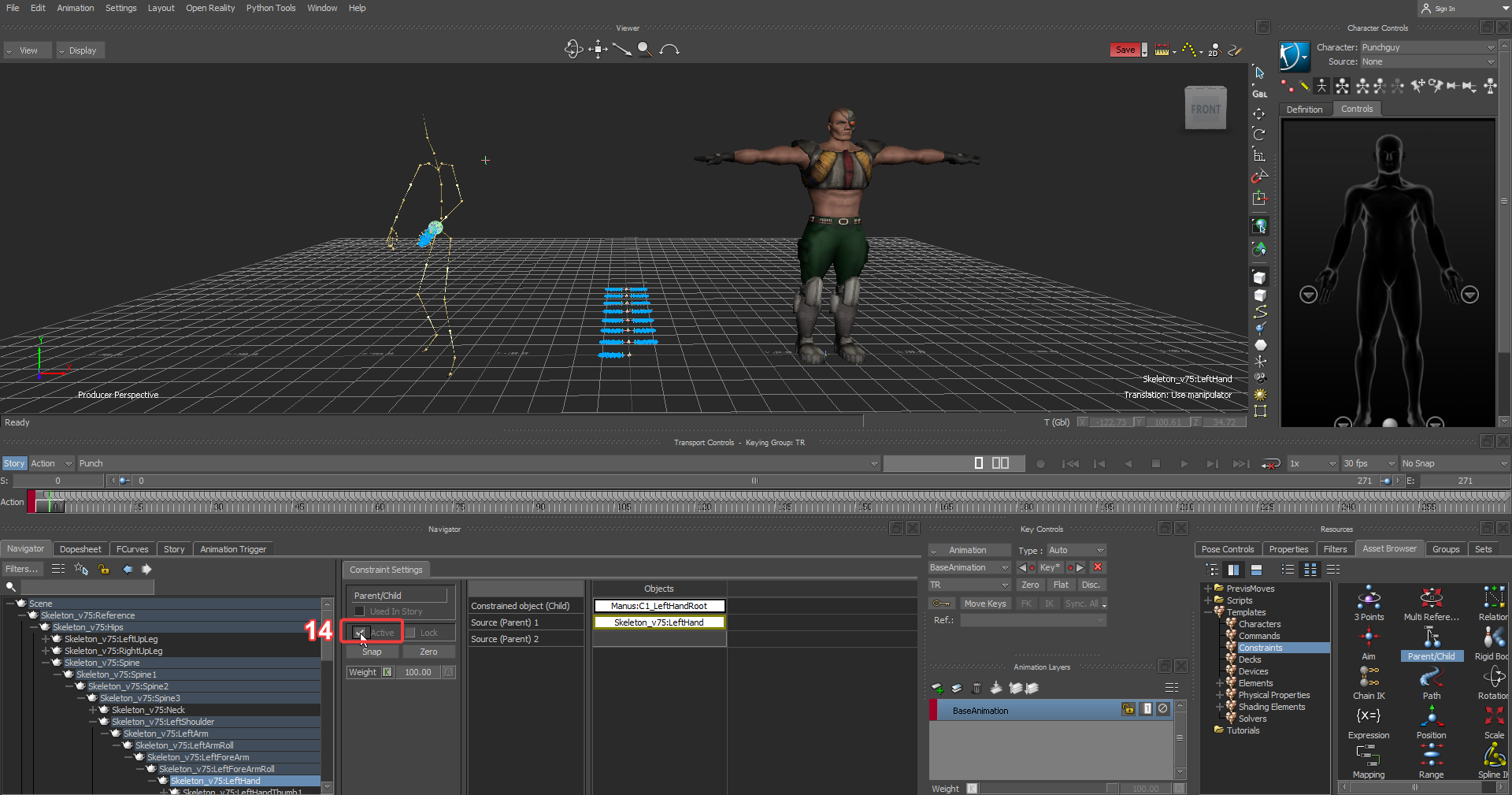
Task: Click the Expression constraint asset icon
Action: [1369, 715]
